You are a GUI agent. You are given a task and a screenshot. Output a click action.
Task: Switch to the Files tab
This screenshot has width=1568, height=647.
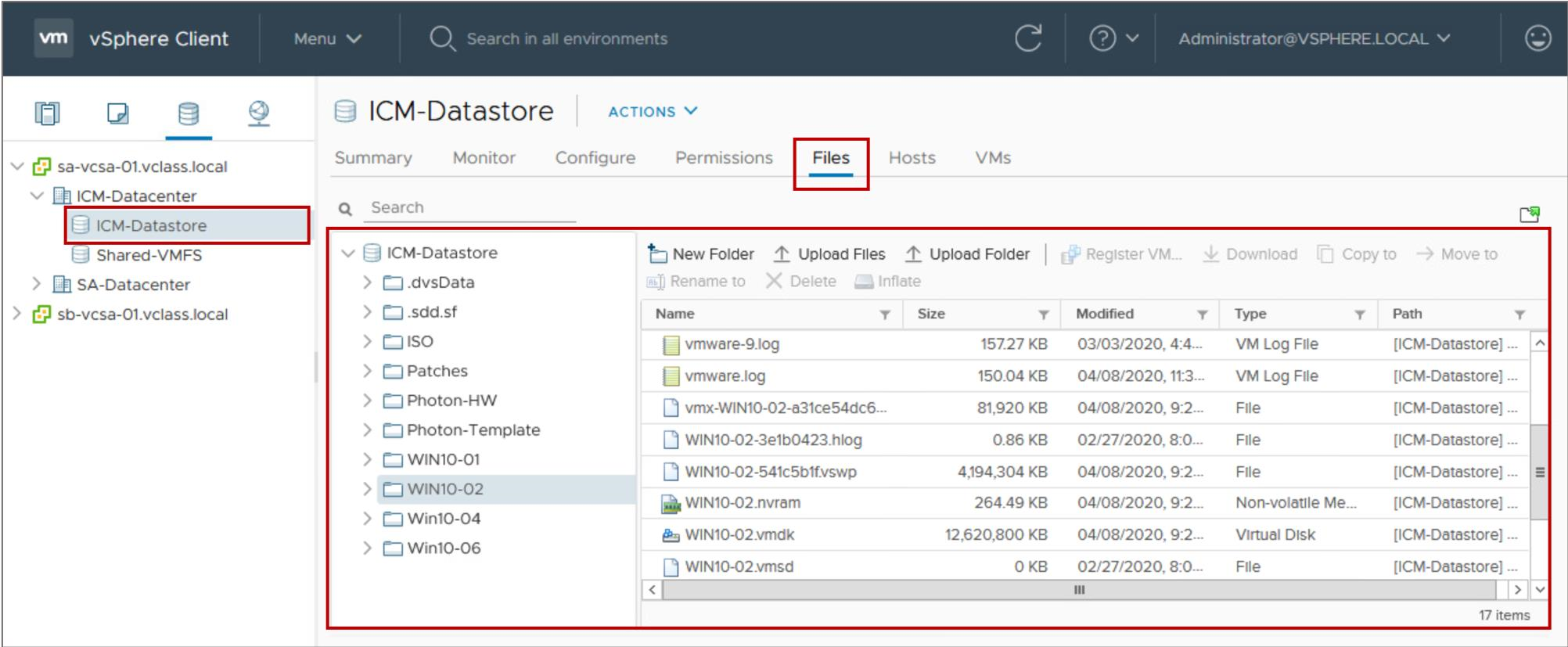click(x=831, y=158)
